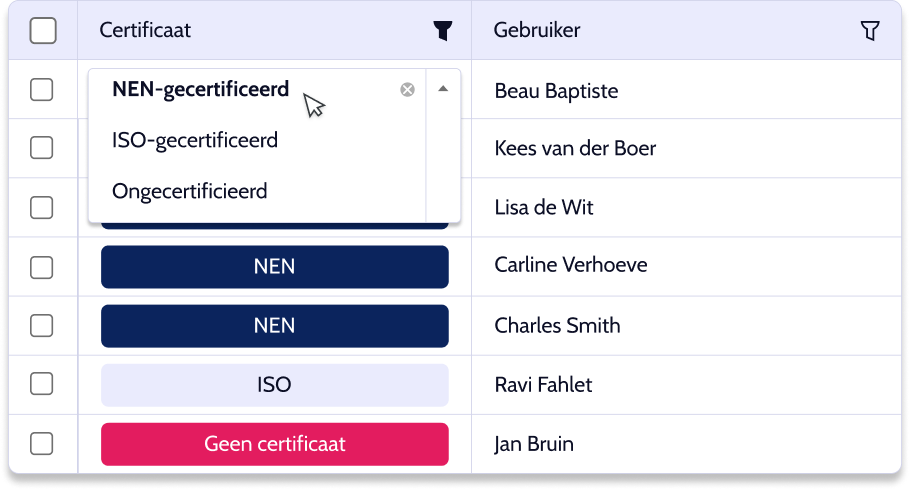
Task: Click the ISO badge for Ravi Fahlet
Action: click(x=274, y=385)
